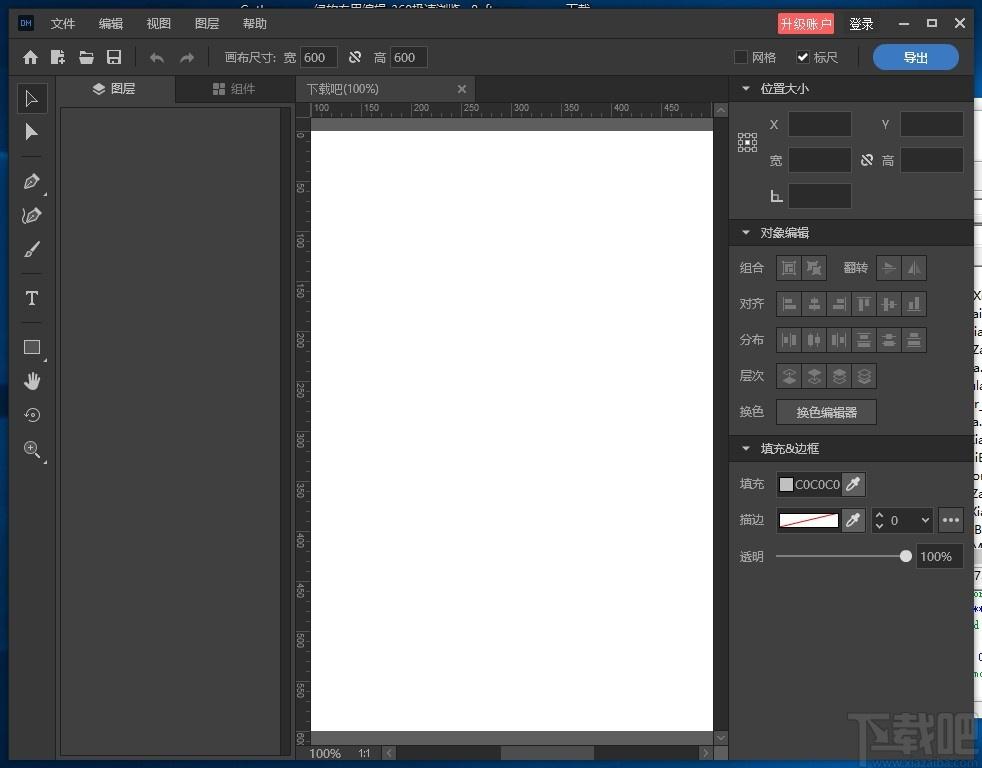Create a new file icon

point(58,58)
